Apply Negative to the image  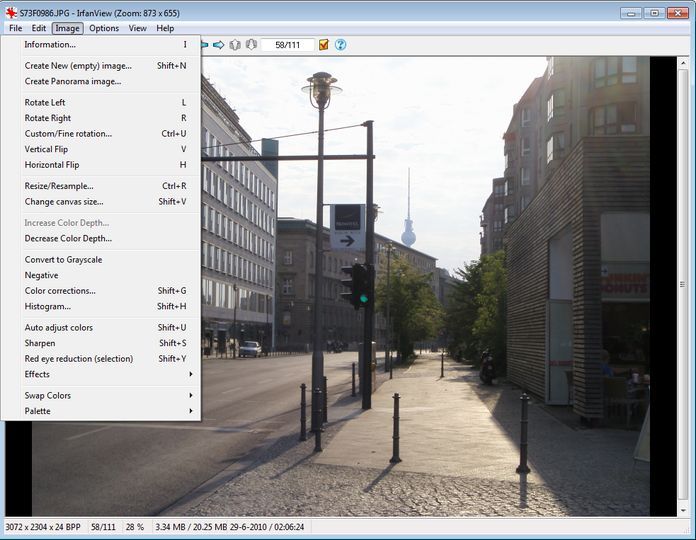[106, 275]
